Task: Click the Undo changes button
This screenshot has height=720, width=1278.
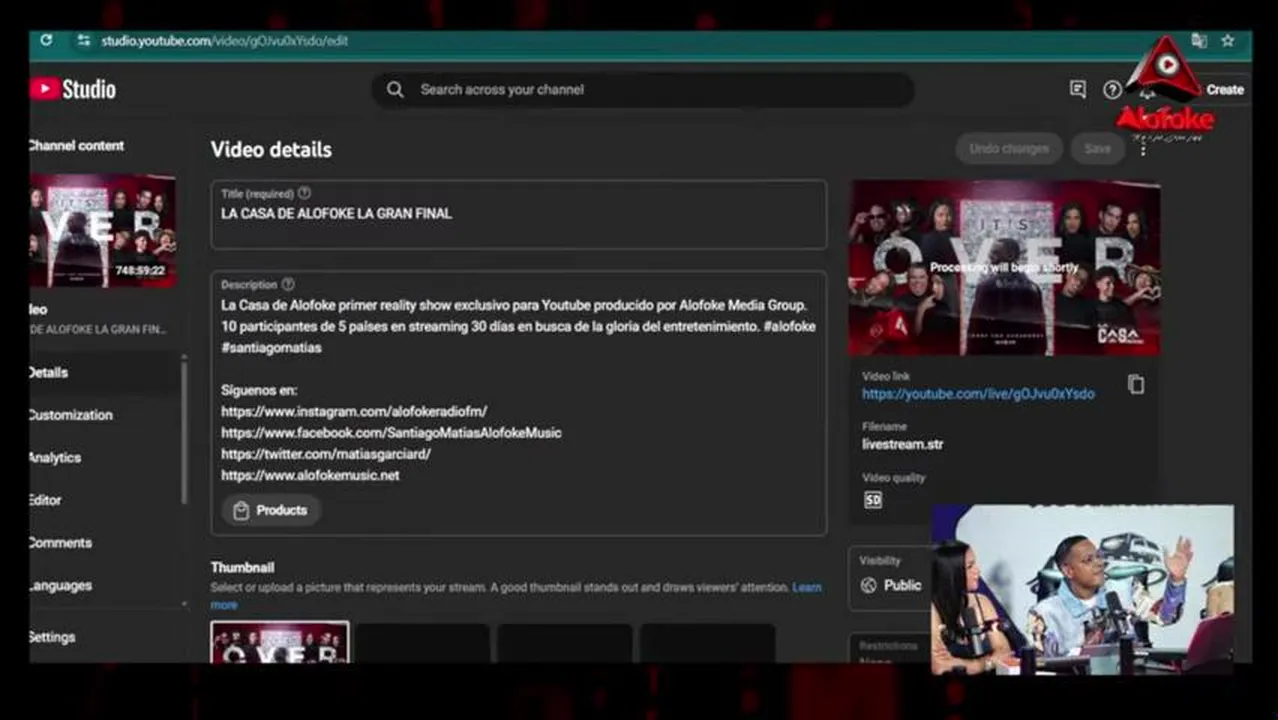Action: [1009, 149]
